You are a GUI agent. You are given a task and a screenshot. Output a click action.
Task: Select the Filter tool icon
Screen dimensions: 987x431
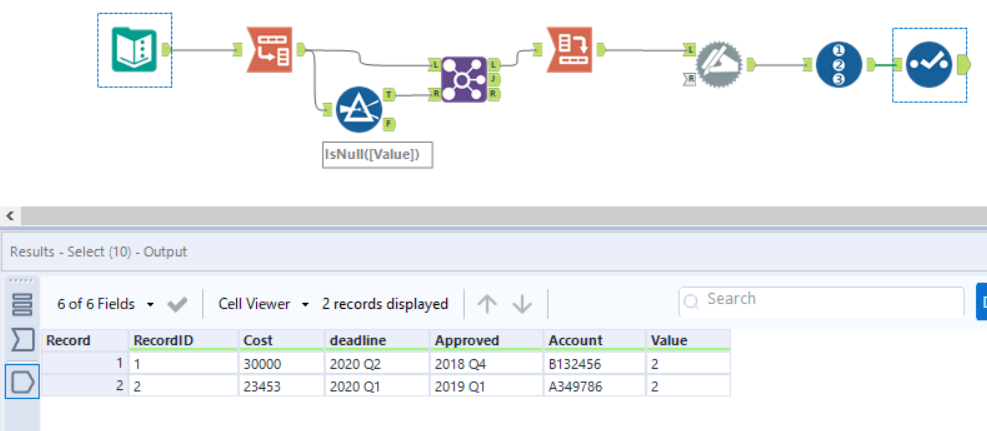click(359, 110)
